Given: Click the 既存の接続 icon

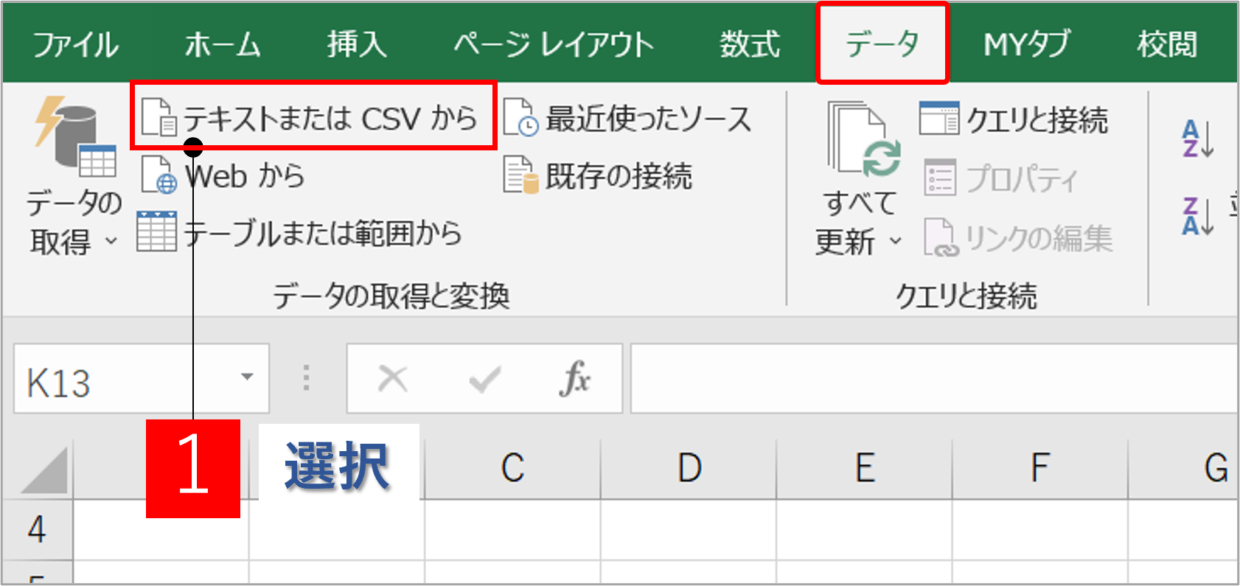Looking at the screenshot, I should coord(520,176).
